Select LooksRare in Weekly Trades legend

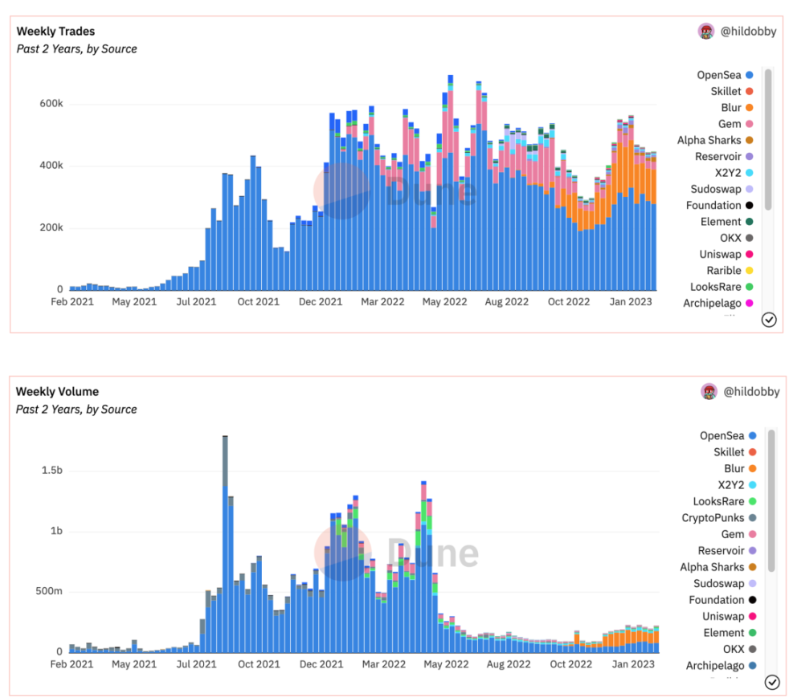[721, 287]
